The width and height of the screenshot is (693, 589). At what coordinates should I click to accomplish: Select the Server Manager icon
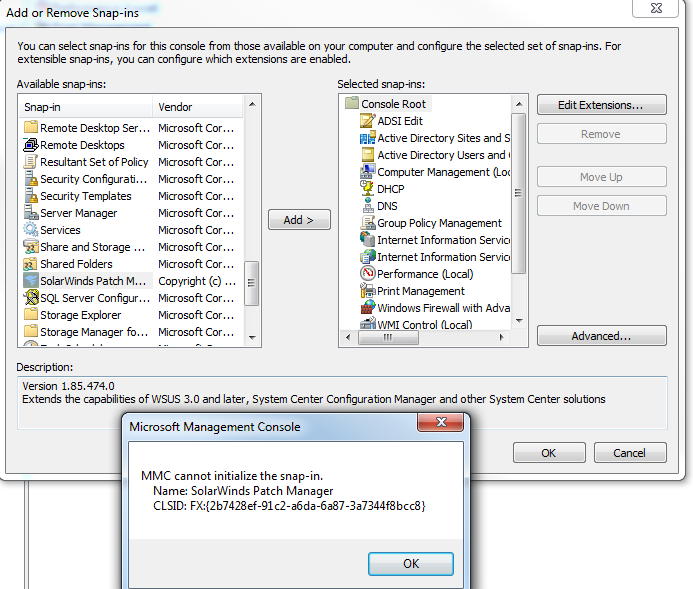pyautogui.click(x=31, y=213)
